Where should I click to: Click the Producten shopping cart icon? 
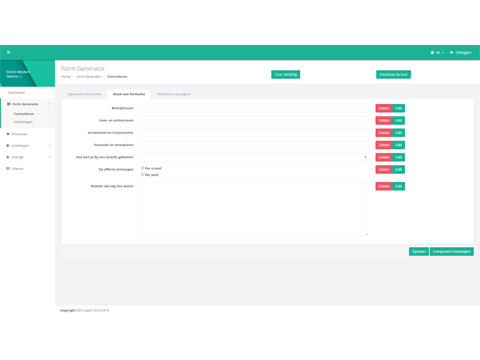(x=8, y=134)
